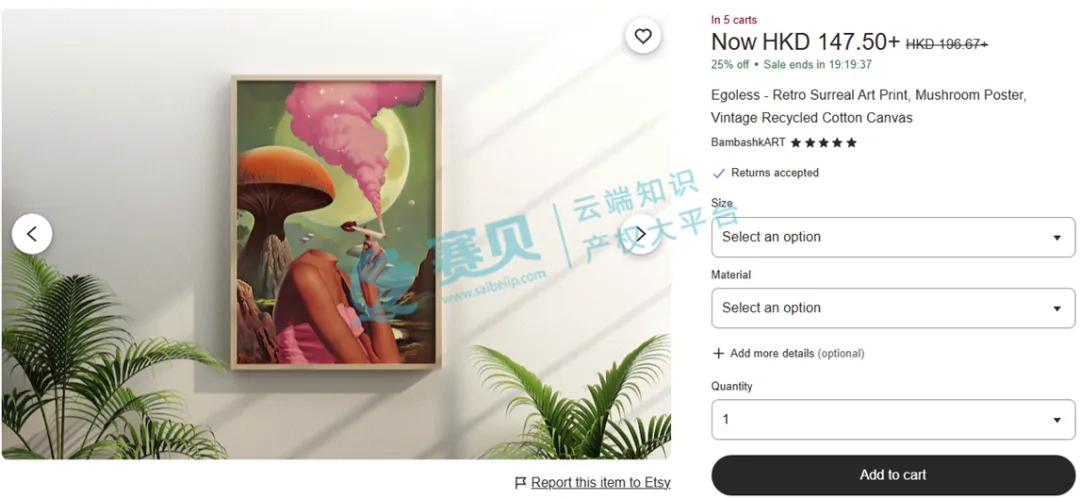Add the item to cart
Screen dimensions: 1080x499
coord(893,475)
